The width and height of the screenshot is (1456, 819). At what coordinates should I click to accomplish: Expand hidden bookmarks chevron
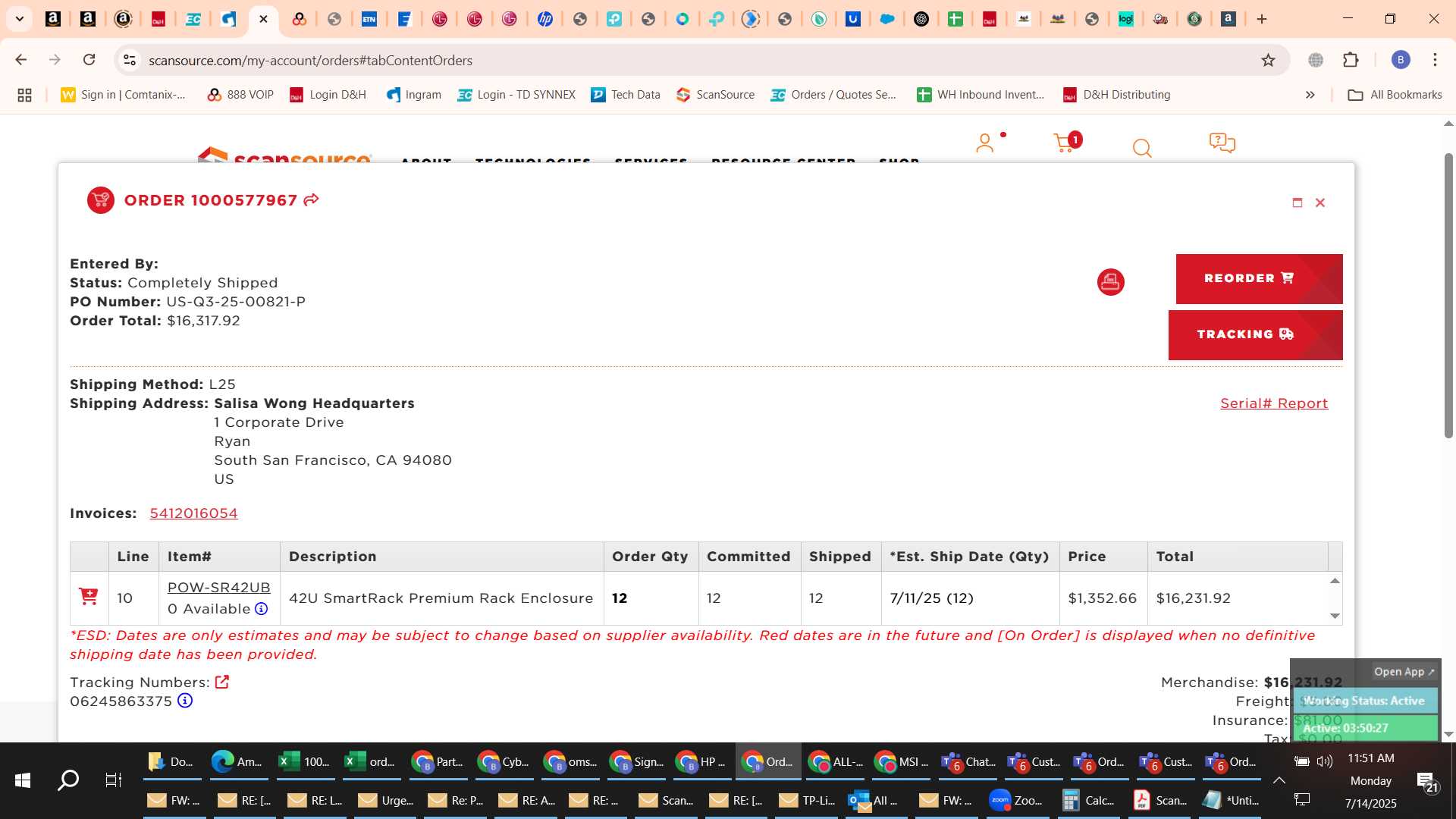(1310, 95)
